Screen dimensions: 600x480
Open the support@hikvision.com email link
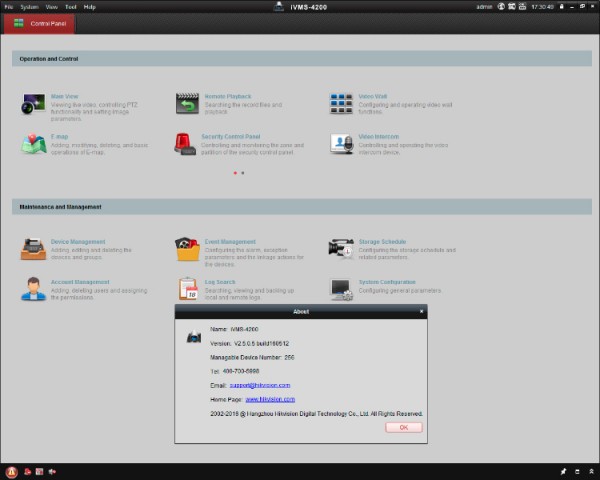260,385
